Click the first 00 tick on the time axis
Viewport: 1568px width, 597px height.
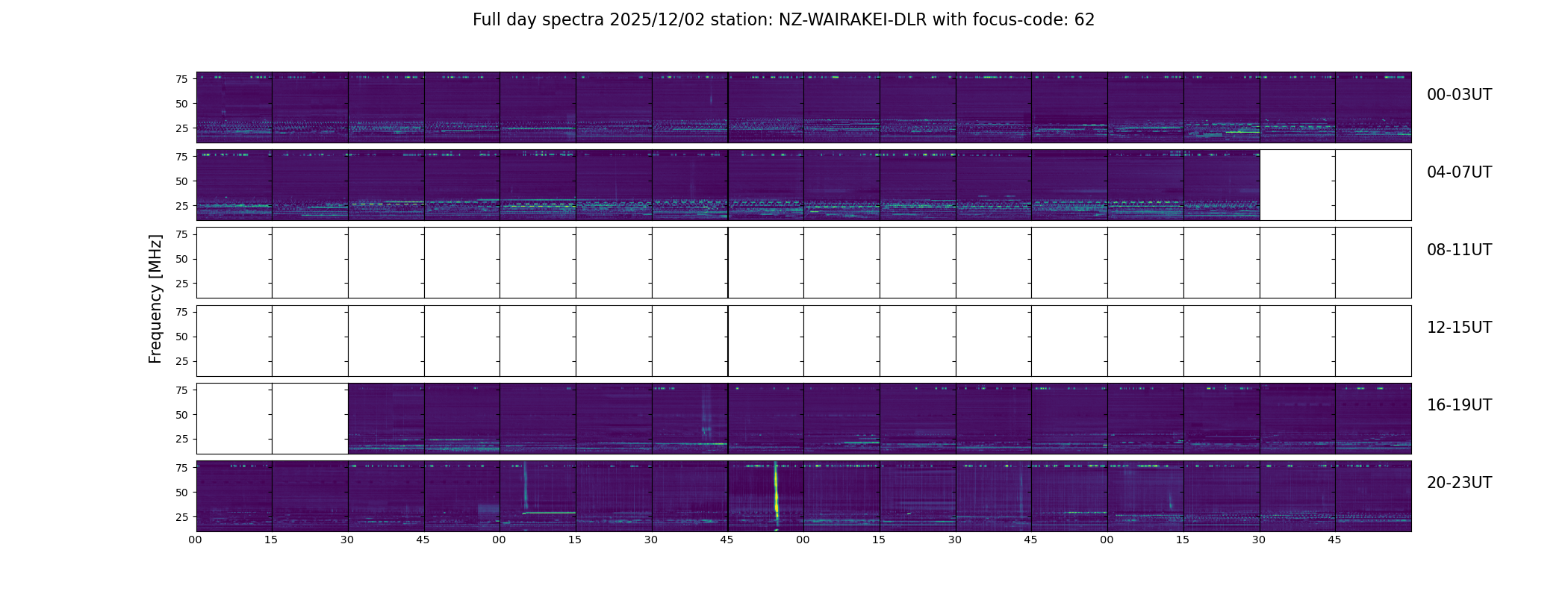pos(196,540)
